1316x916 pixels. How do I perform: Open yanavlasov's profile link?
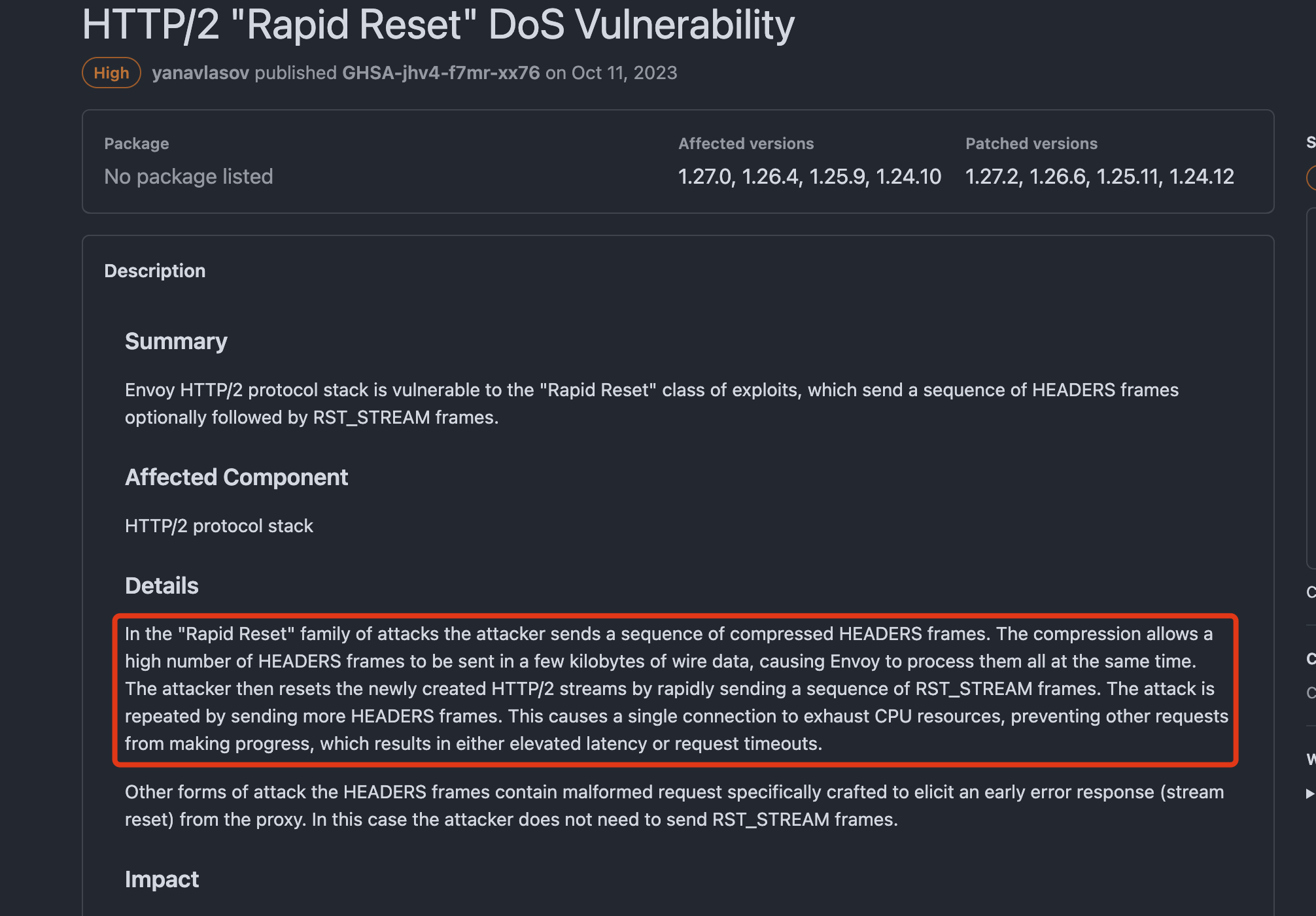coord(200,73)
